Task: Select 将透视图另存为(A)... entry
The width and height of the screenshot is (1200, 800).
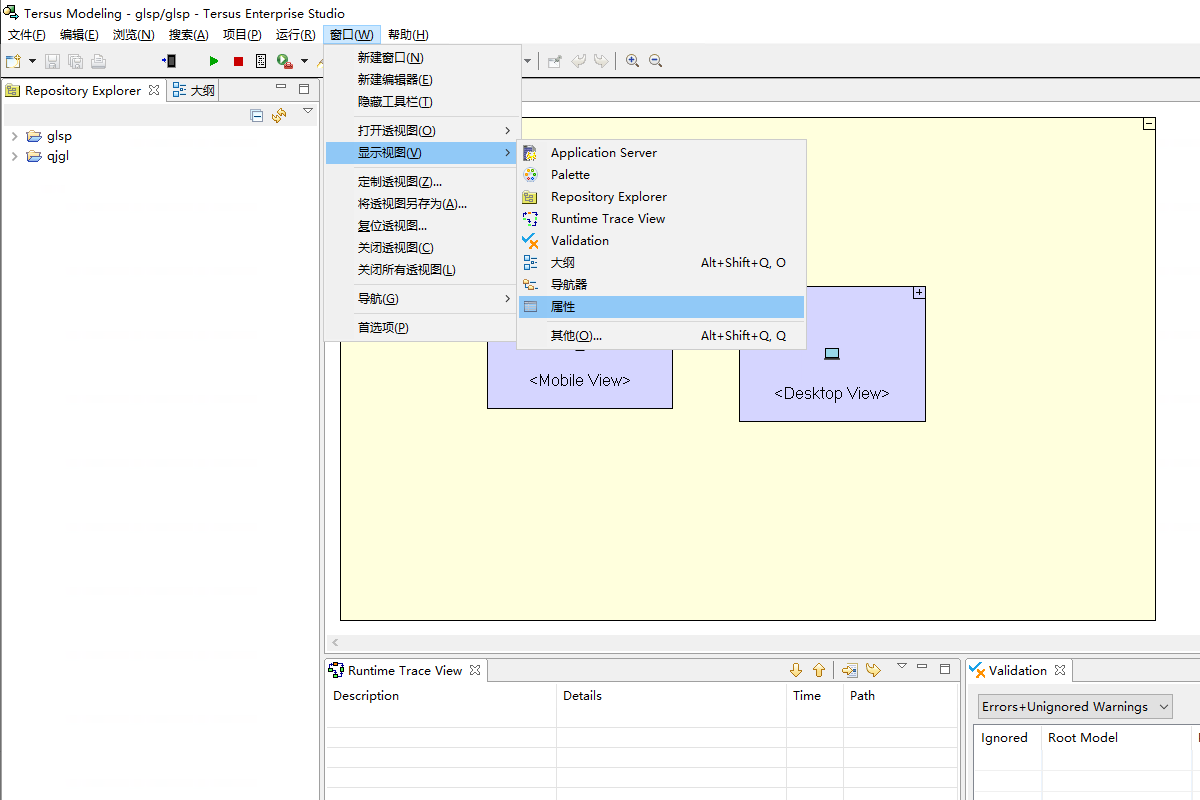Action: point(422,204)
